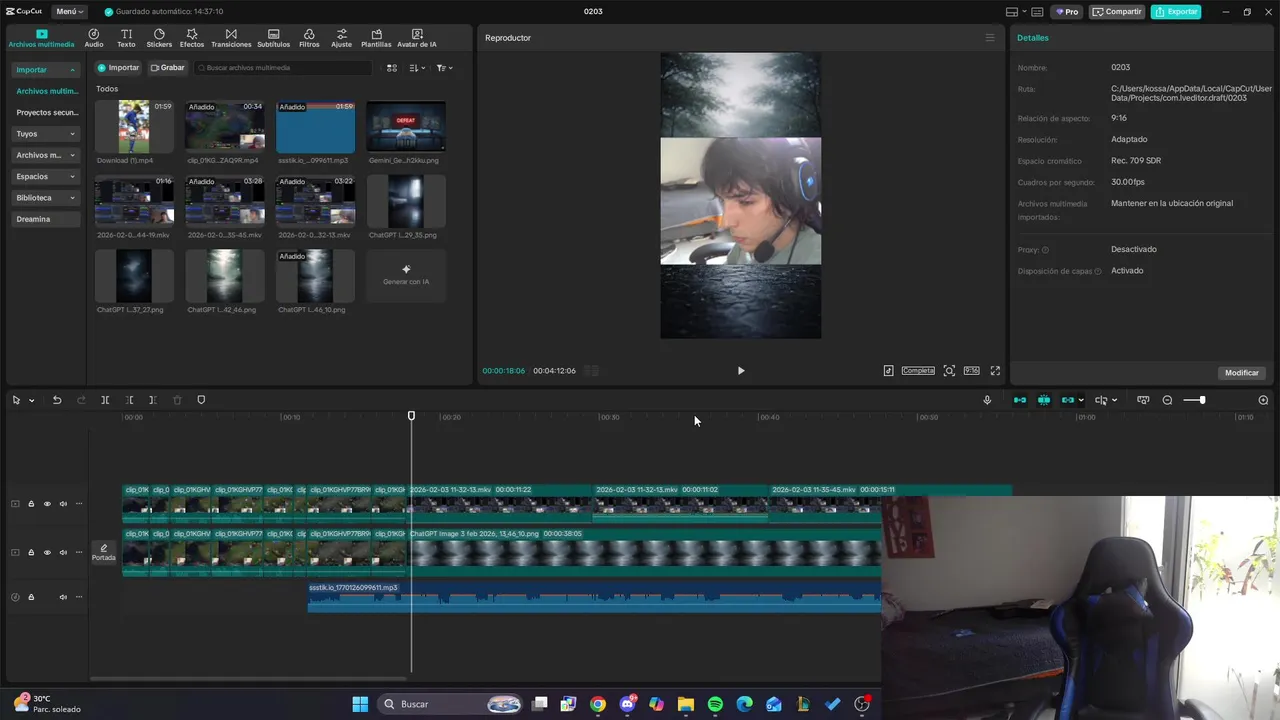Viewport: 1280px width, 720px height.
Task: Open the Filtros panel
Action: pyautogui.click(x=309, y=38)
